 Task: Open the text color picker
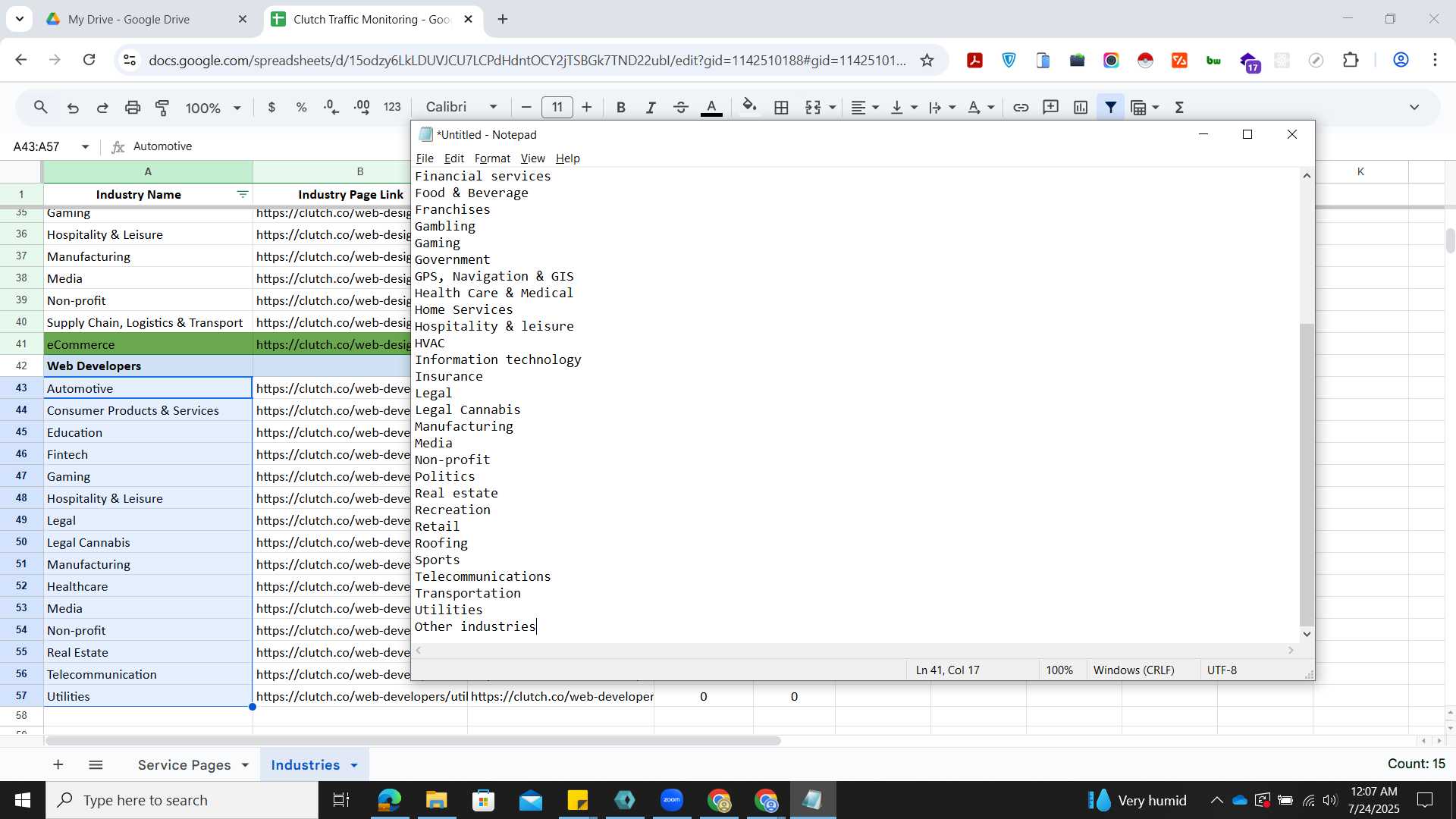(x=711, y=108)
